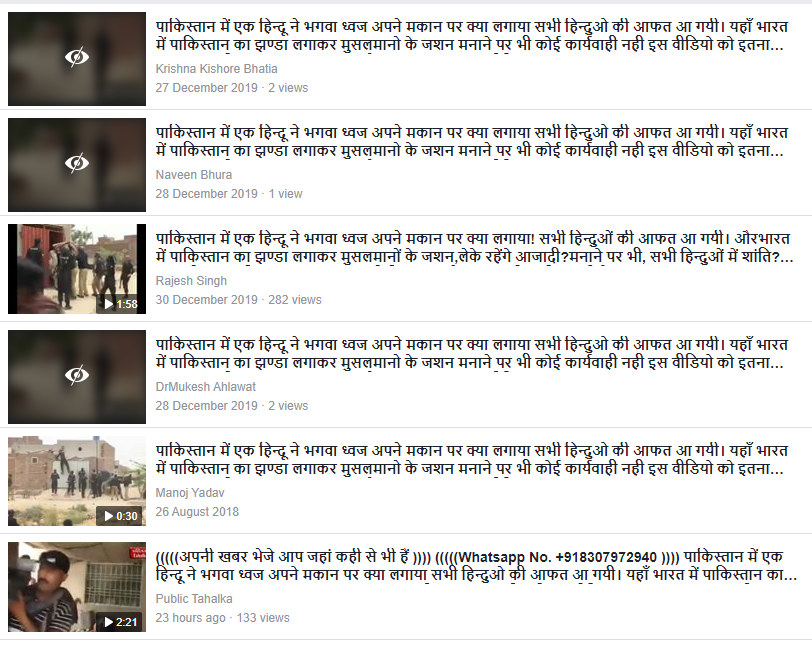Open the Public Tahalka video thumbnail
This screenshot has height=648, width=812.
click(77, 587)
